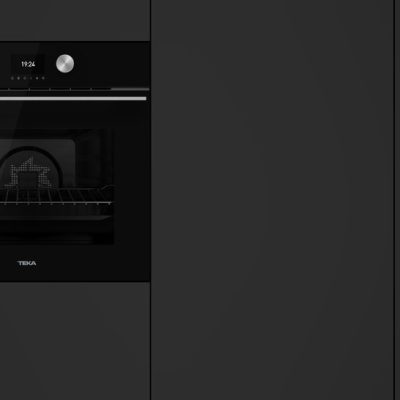Click the TEKA logo on the oven door
Image resolution: width=400 pixels, height=400 pixels.
(27, 263)
